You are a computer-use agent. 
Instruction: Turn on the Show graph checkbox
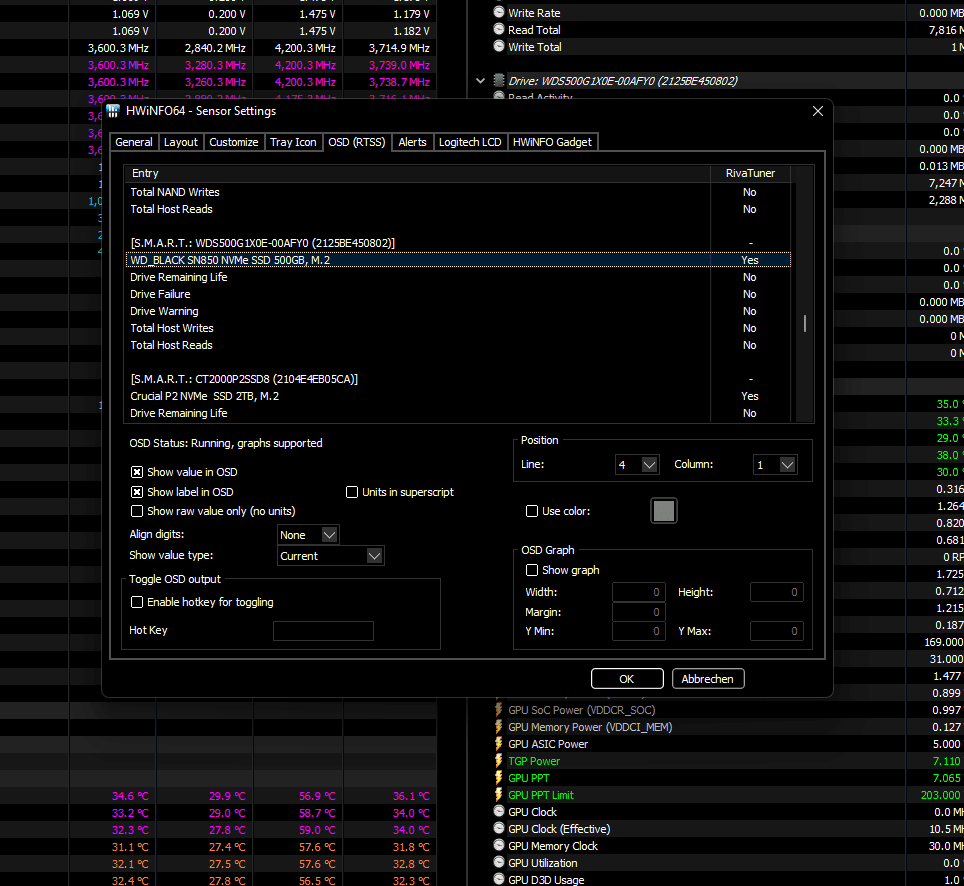click(532, 570)
